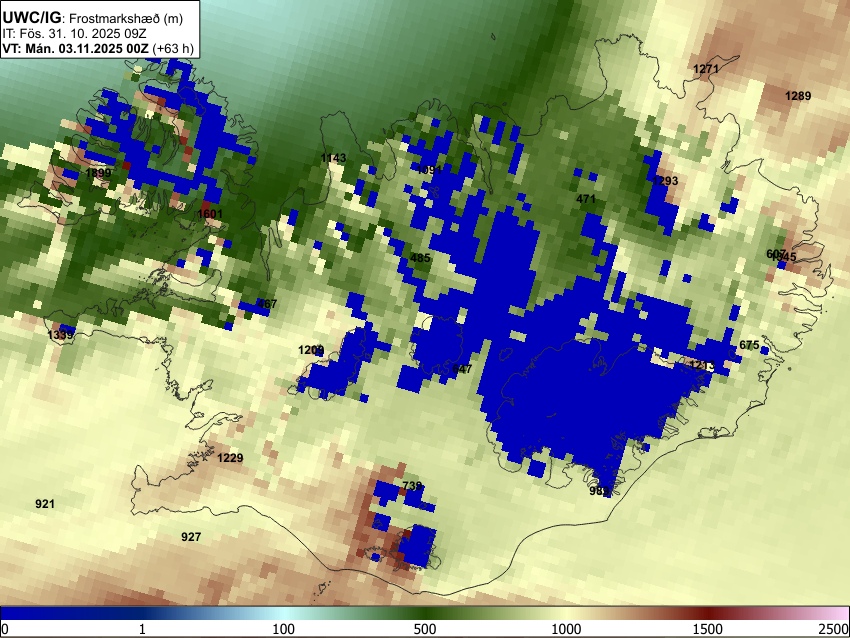Click the freezing level value 1293
This screenshot has height=638, width=850.
[x=665, y=181]
